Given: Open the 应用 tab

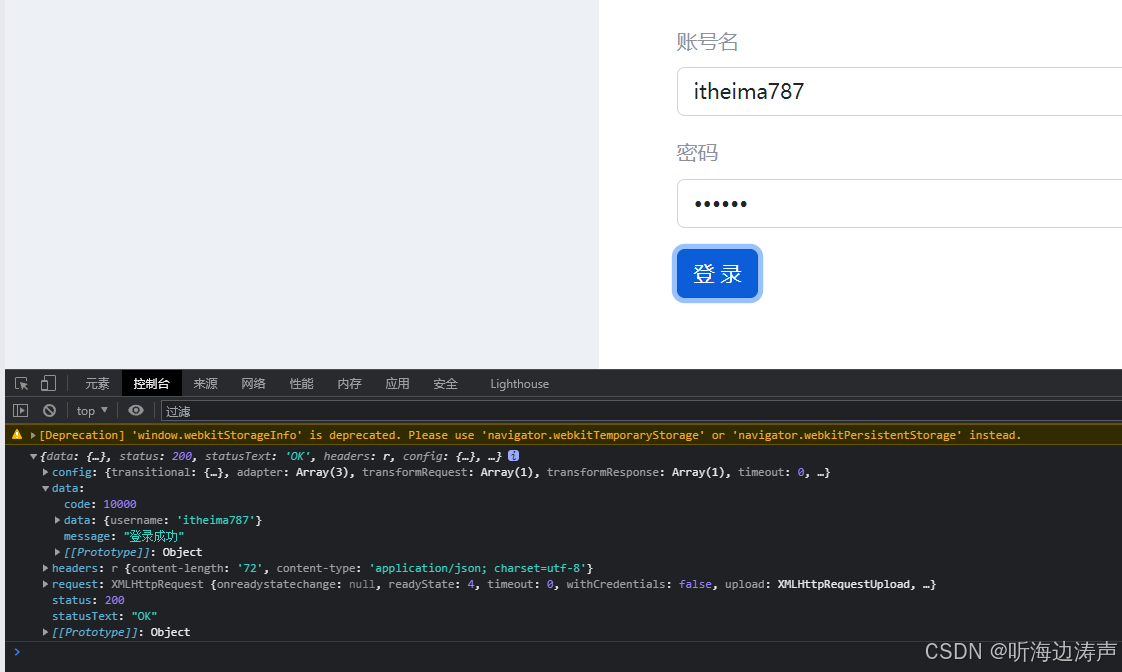Looking at the screenshot, I should click(x=397, y=384).
